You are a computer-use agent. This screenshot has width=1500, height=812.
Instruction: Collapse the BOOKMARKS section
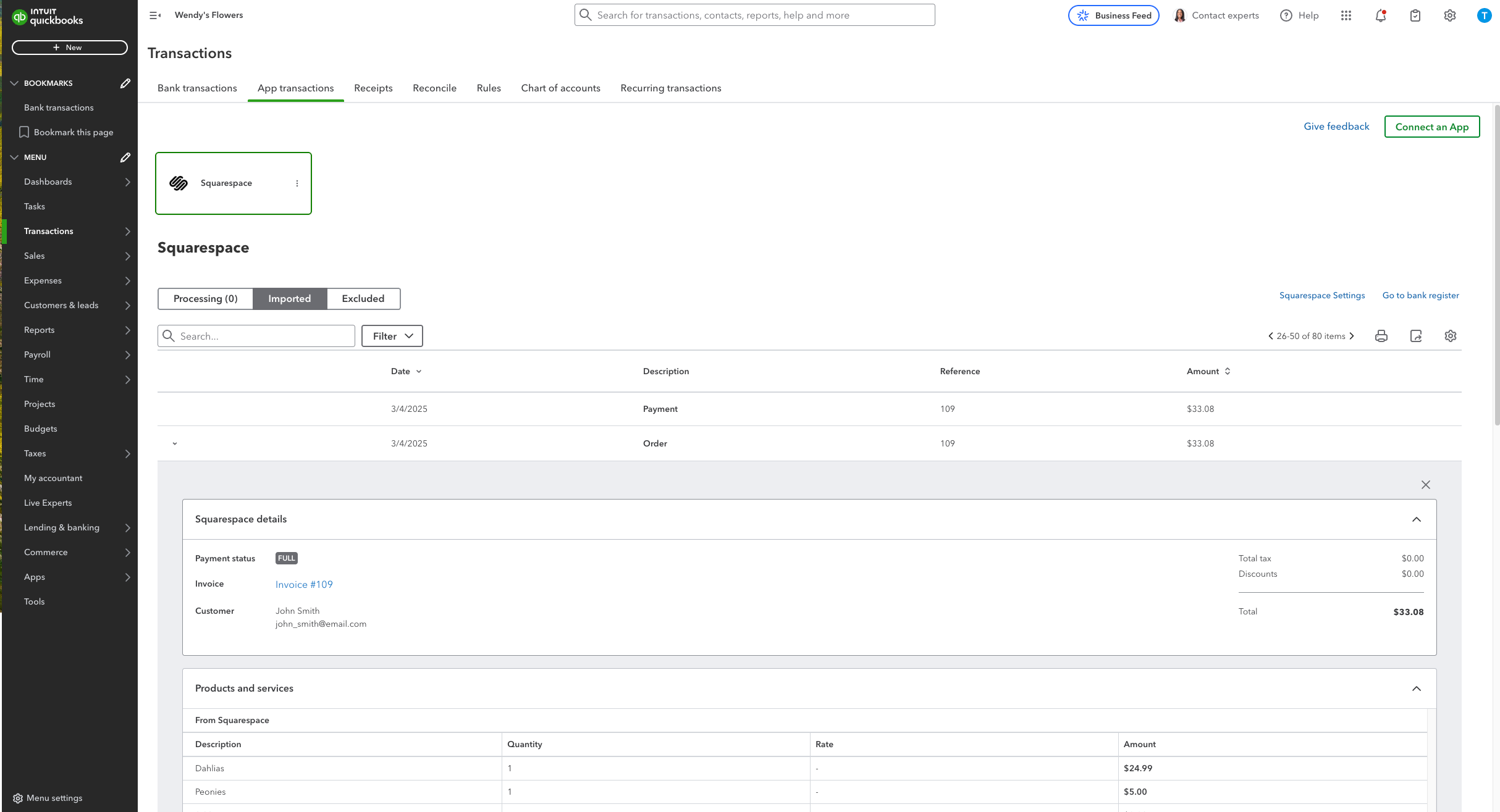(x=14, y=83)
